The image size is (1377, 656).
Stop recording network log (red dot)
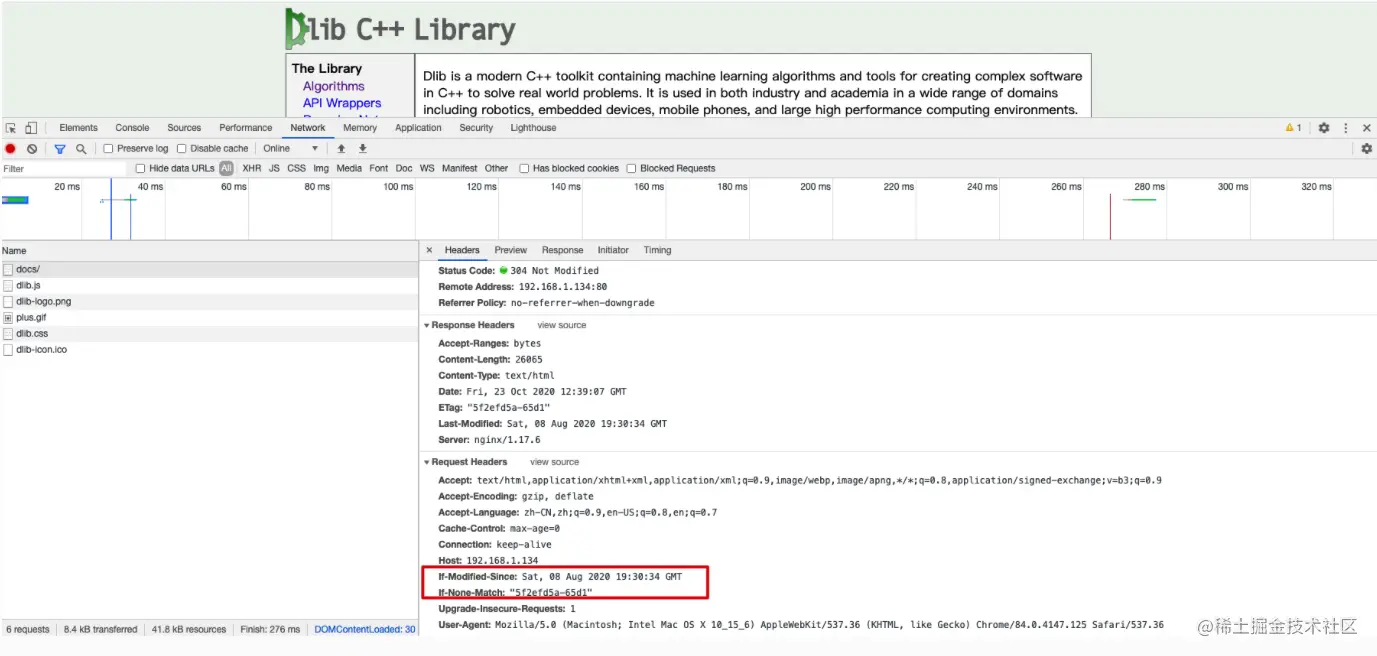[x=11, y=148]
